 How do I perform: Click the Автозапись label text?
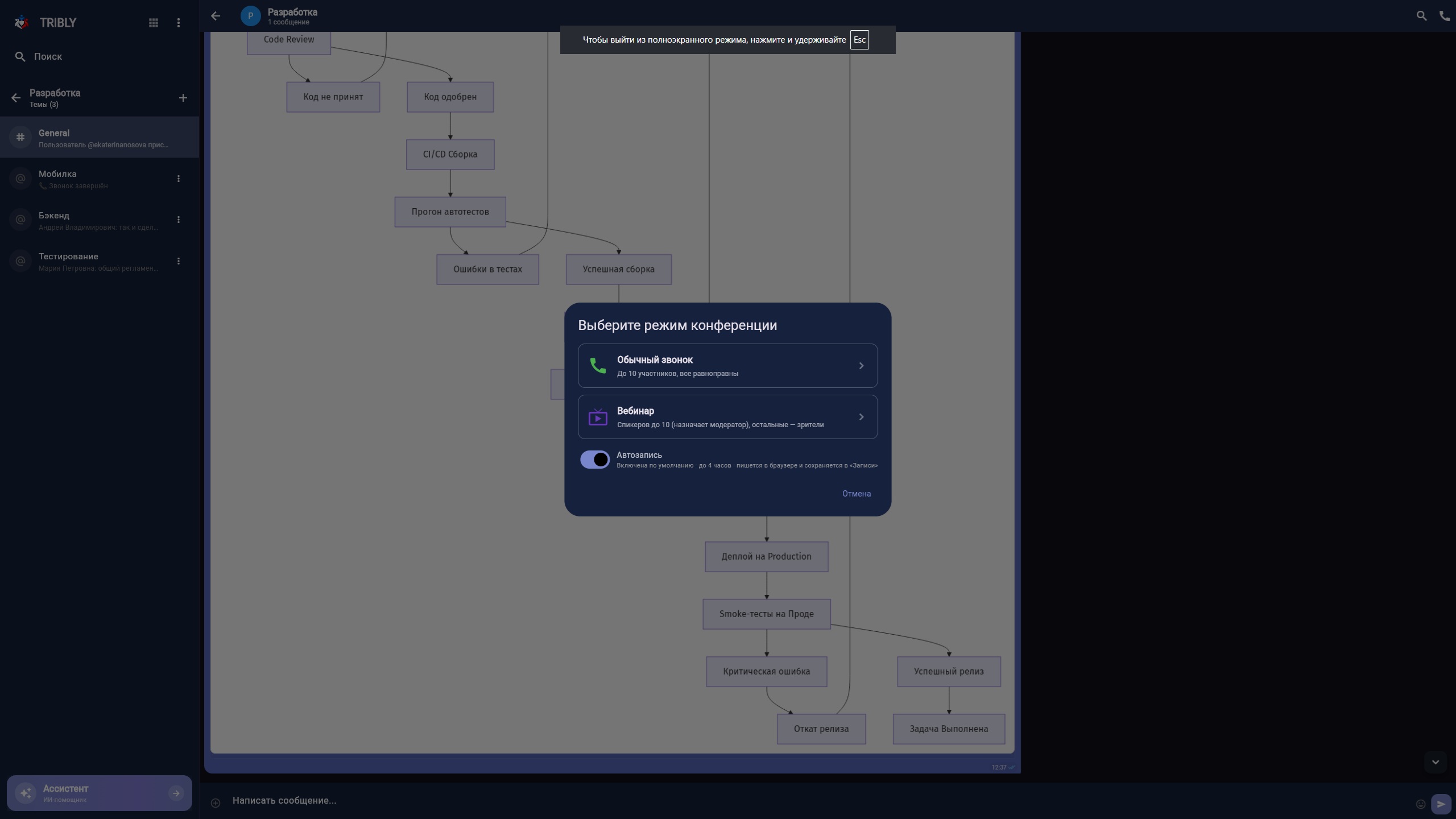pyautogui.click(x=639, y=455)
